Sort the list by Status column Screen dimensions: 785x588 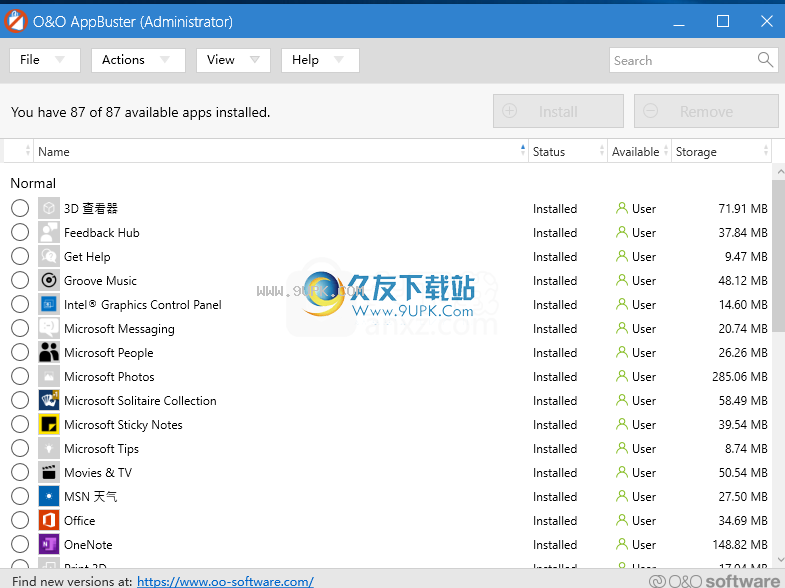click(568, 151)
